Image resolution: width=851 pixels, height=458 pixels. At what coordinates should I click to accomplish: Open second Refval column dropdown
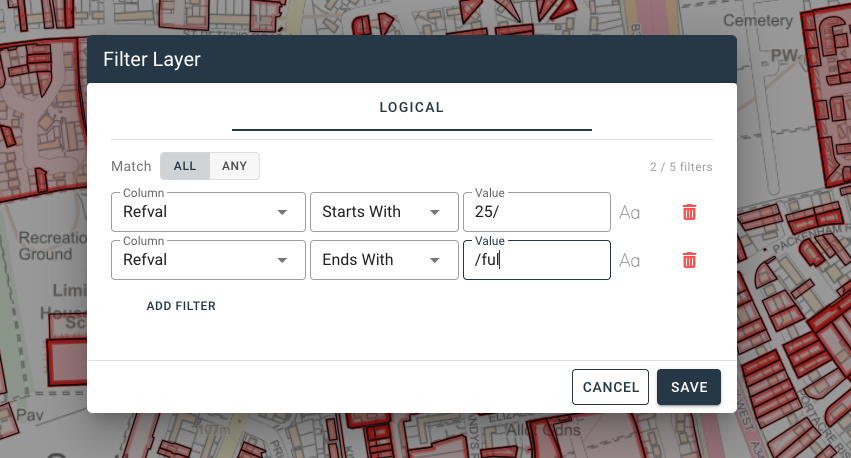tap(208, 260)
